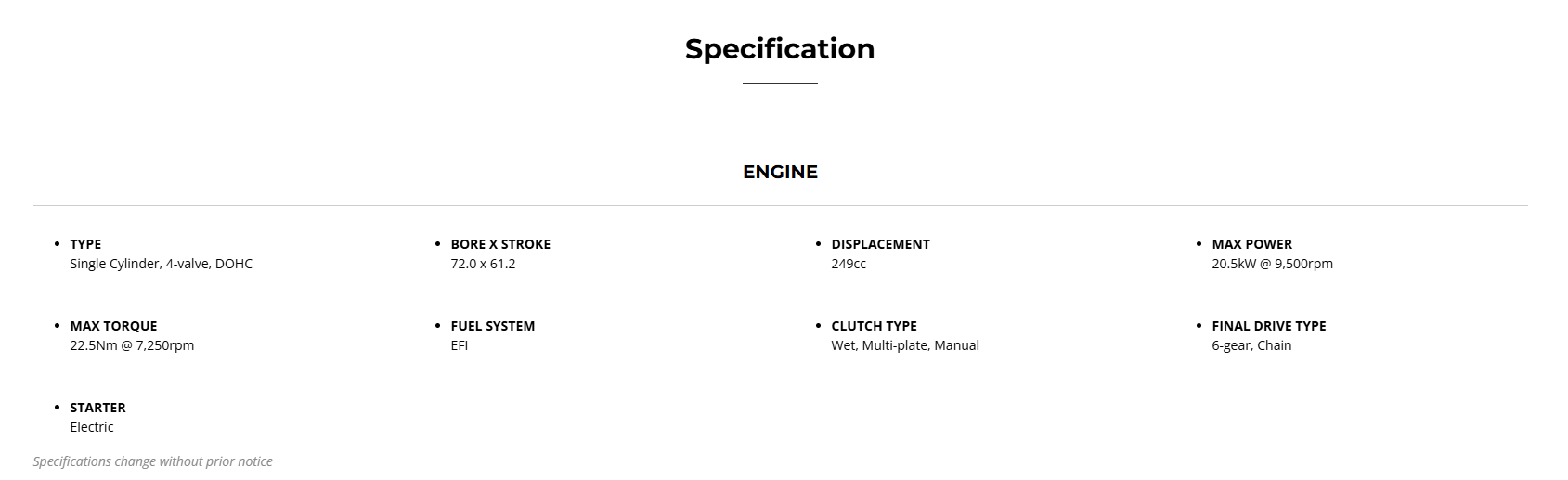The width and height of the screenshot is (1568, 480).
Task: Click the FINAL DRIVE TYPE label
Action: [x=1268, y=326]
